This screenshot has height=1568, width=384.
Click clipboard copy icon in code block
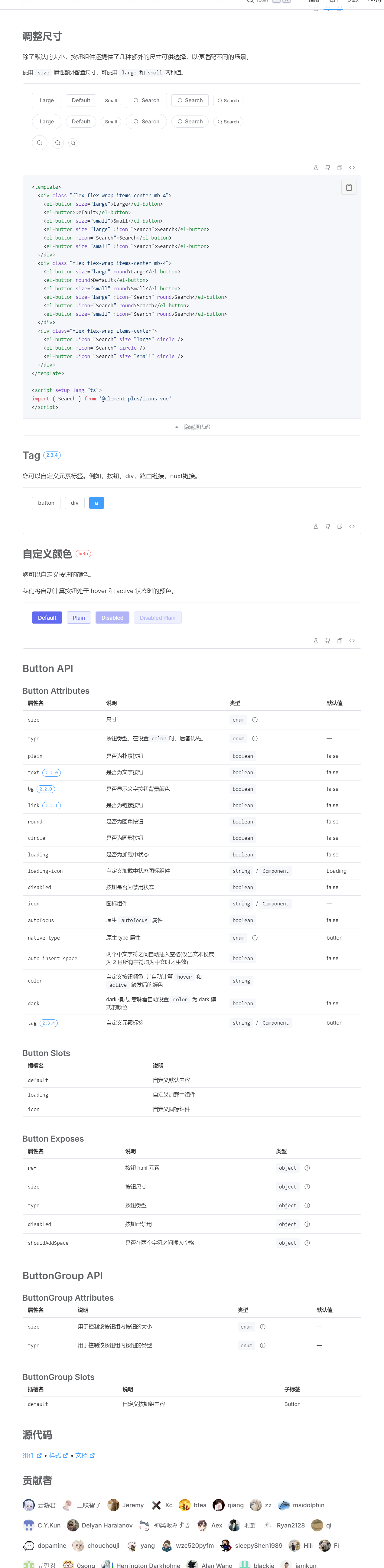click(x=349, y=187)
